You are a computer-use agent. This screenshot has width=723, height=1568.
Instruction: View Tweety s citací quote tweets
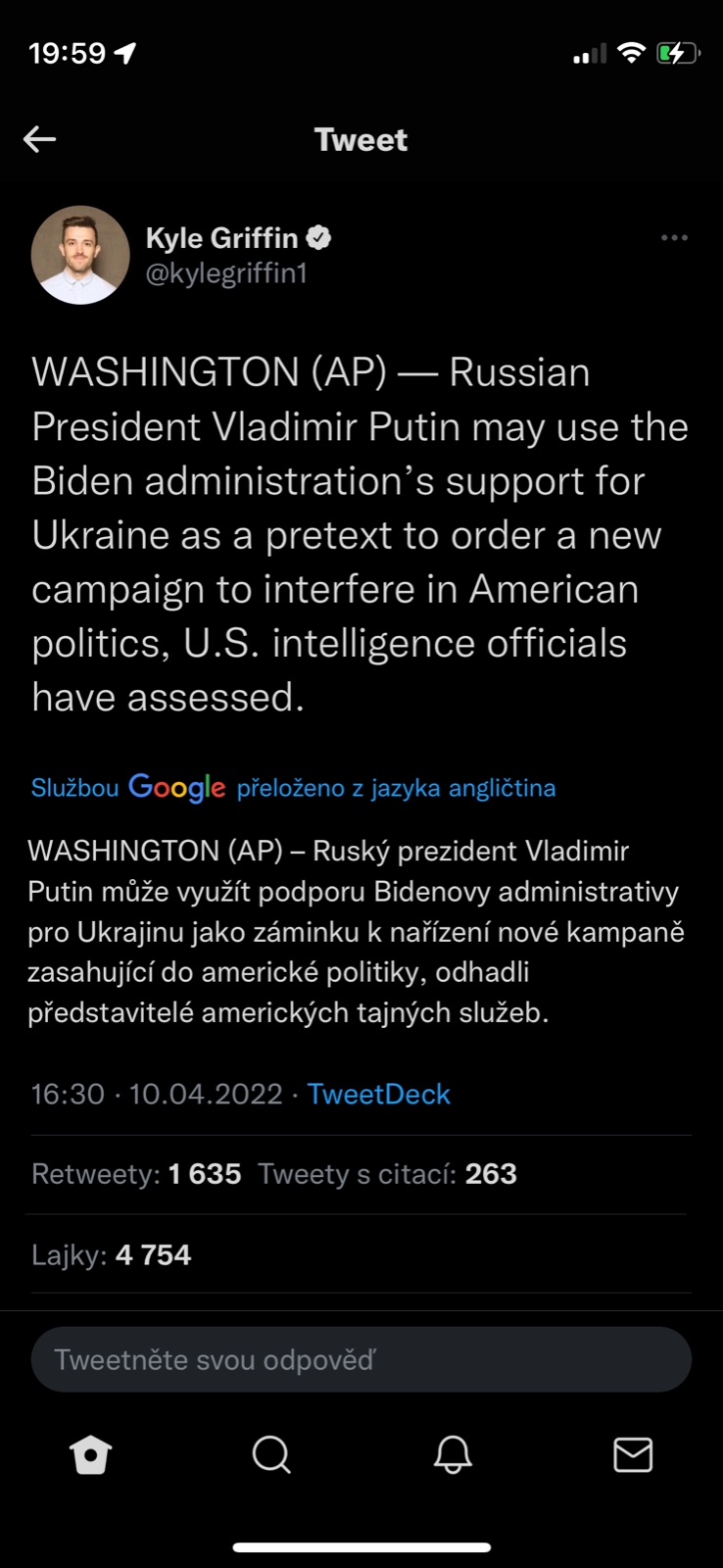click(x=387, y=1174)
